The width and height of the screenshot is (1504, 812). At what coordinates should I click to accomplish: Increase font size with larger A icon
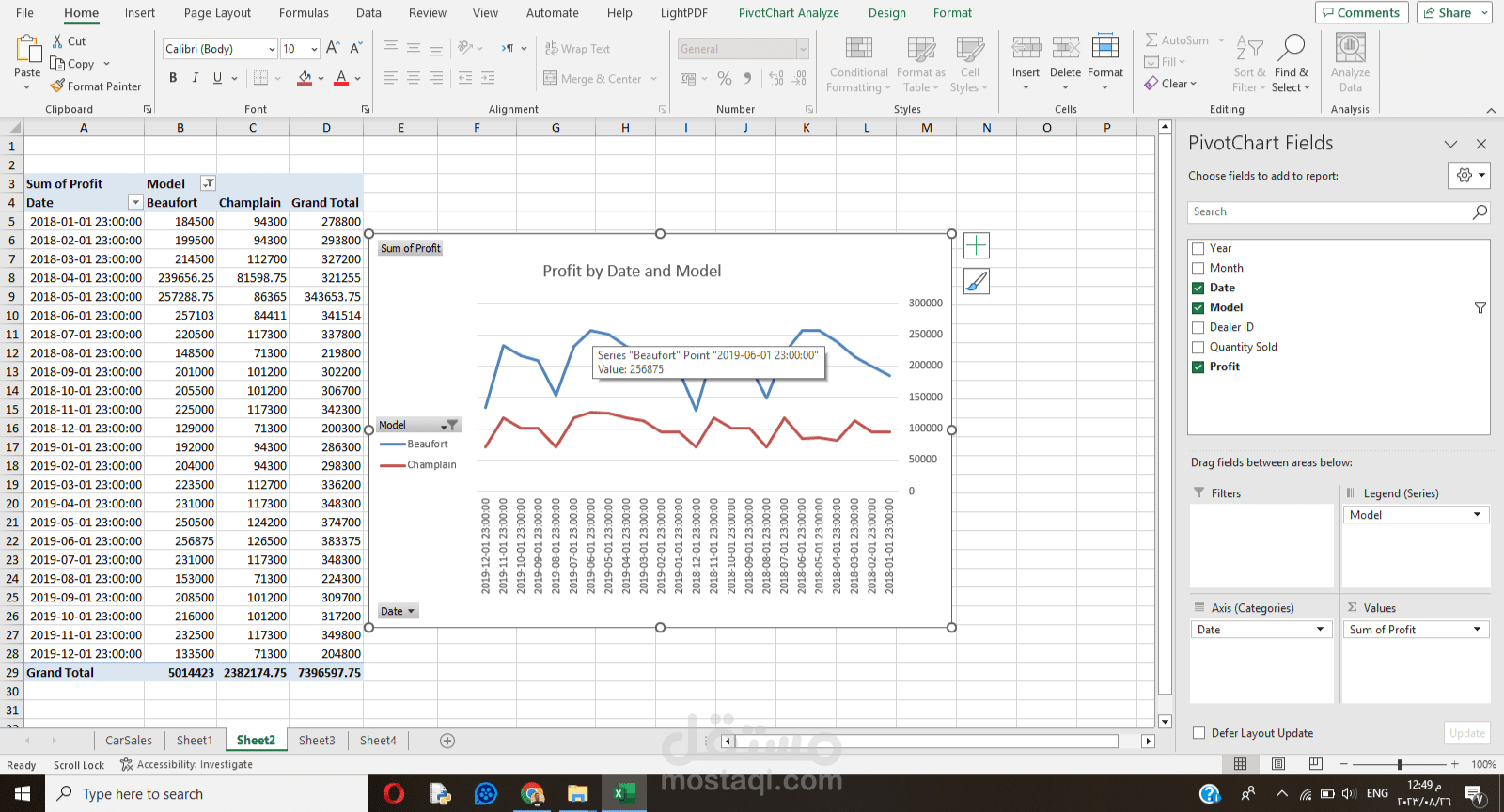pos(333,48)
